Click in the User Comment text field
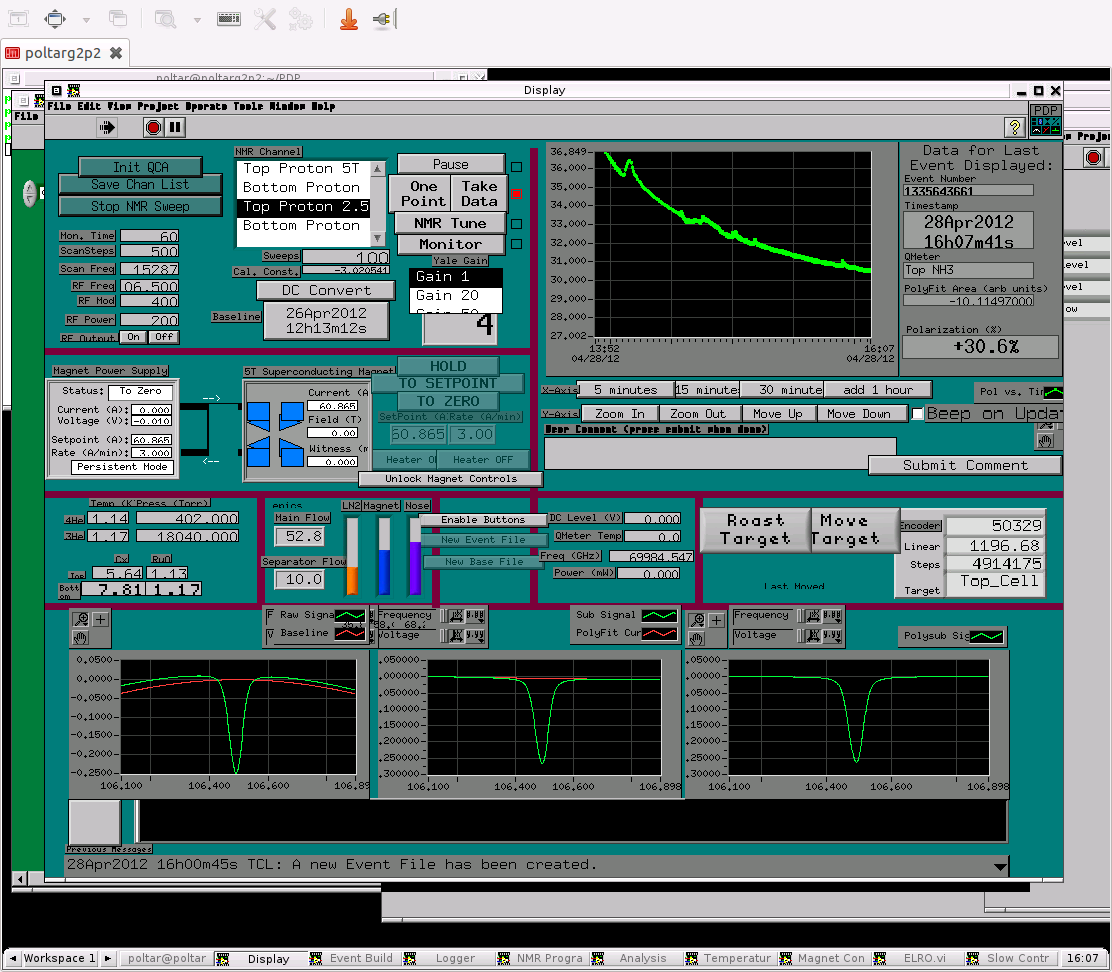1112x972 pixels. [x=721, y=453]
